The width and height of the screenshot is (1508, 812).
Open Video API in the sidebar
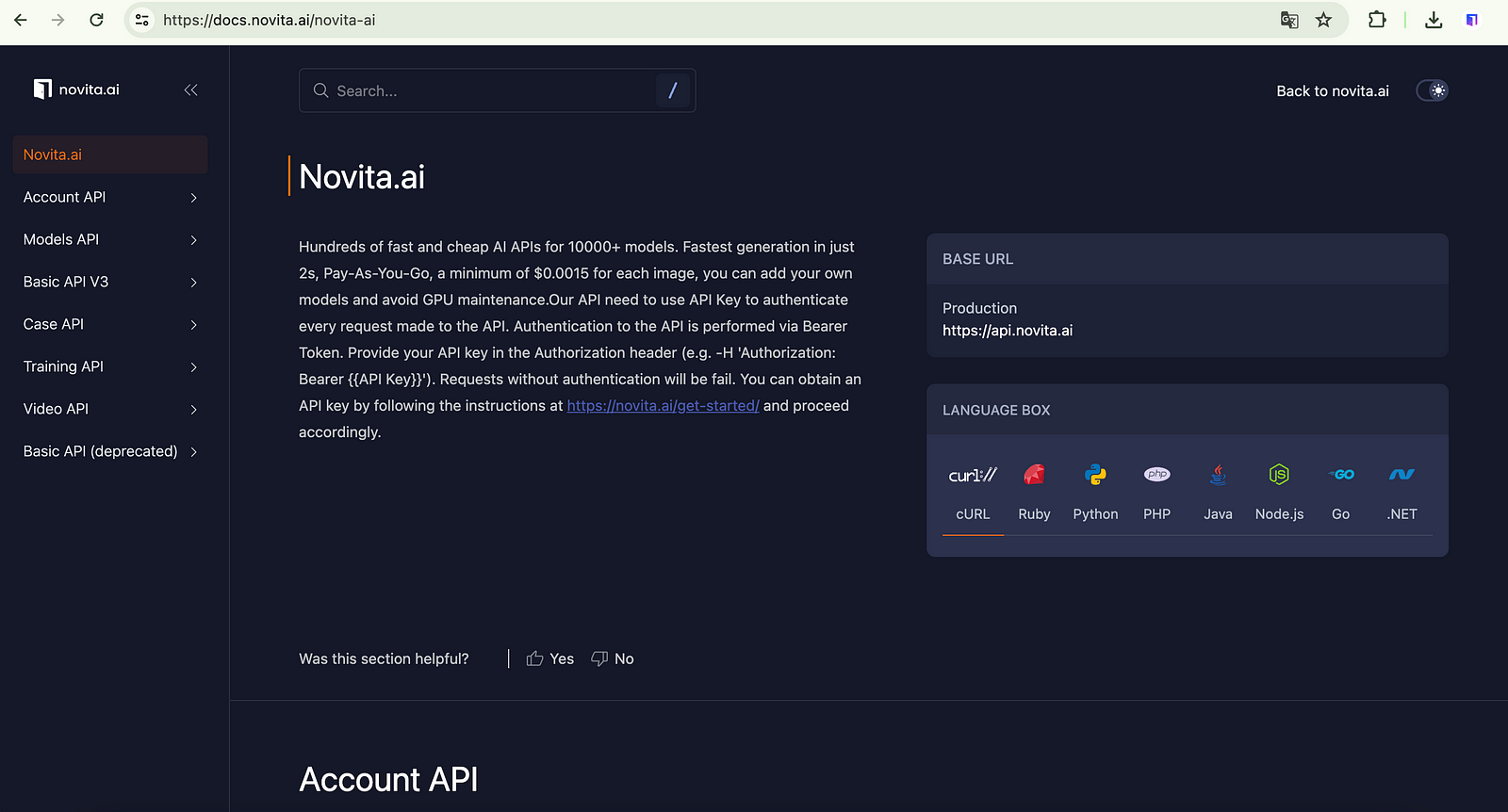[56, 409]
